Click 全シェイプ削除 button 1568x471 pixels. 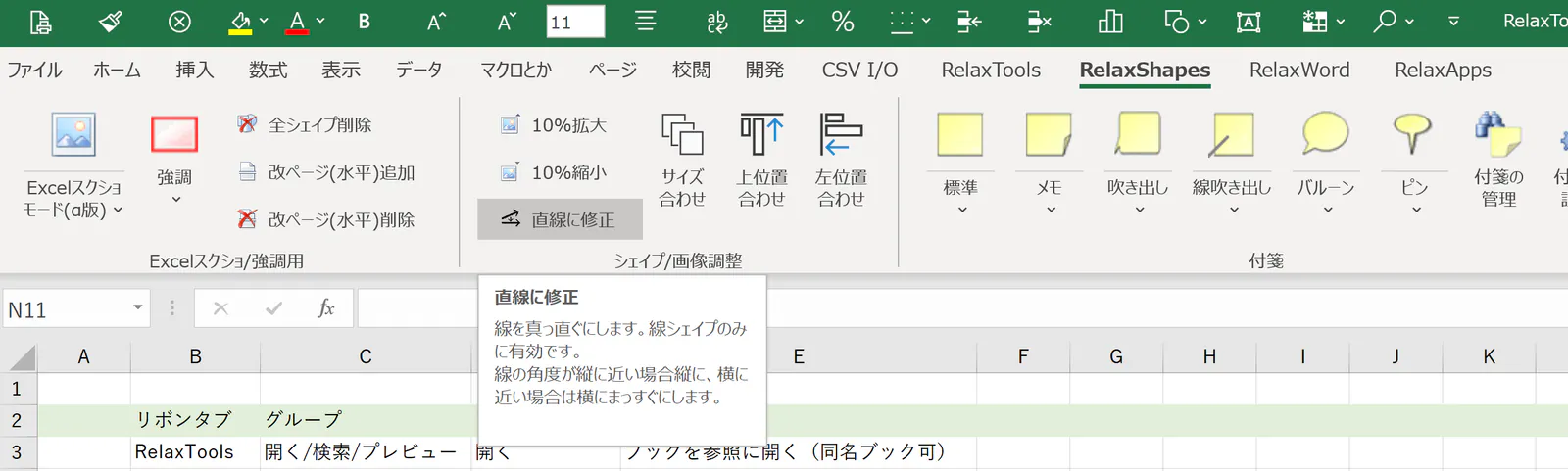305,124
